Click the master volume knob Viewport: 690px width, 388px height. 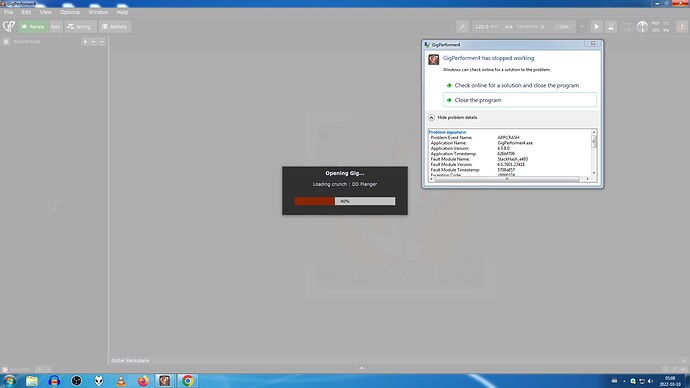(642, 27)
